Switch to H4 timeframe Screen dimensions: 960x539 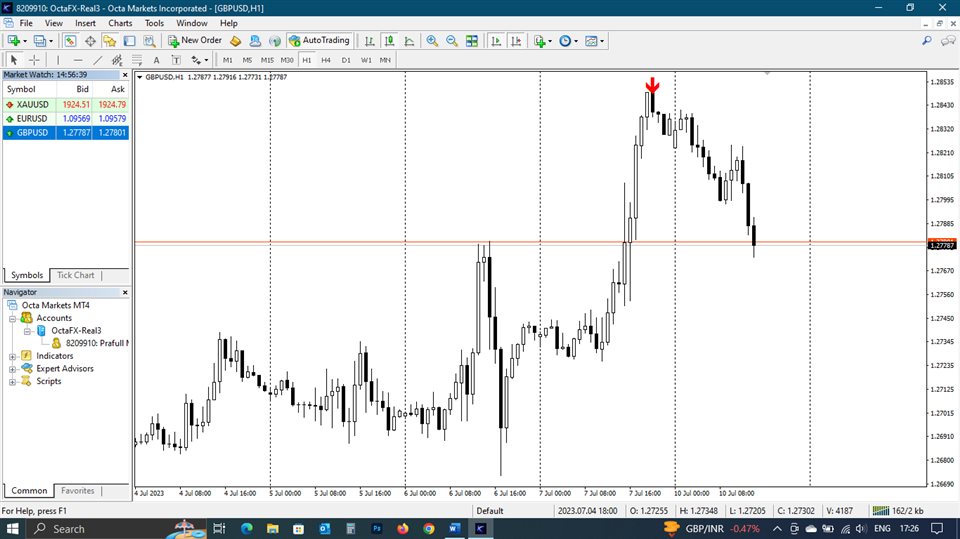tap(326, 60)
